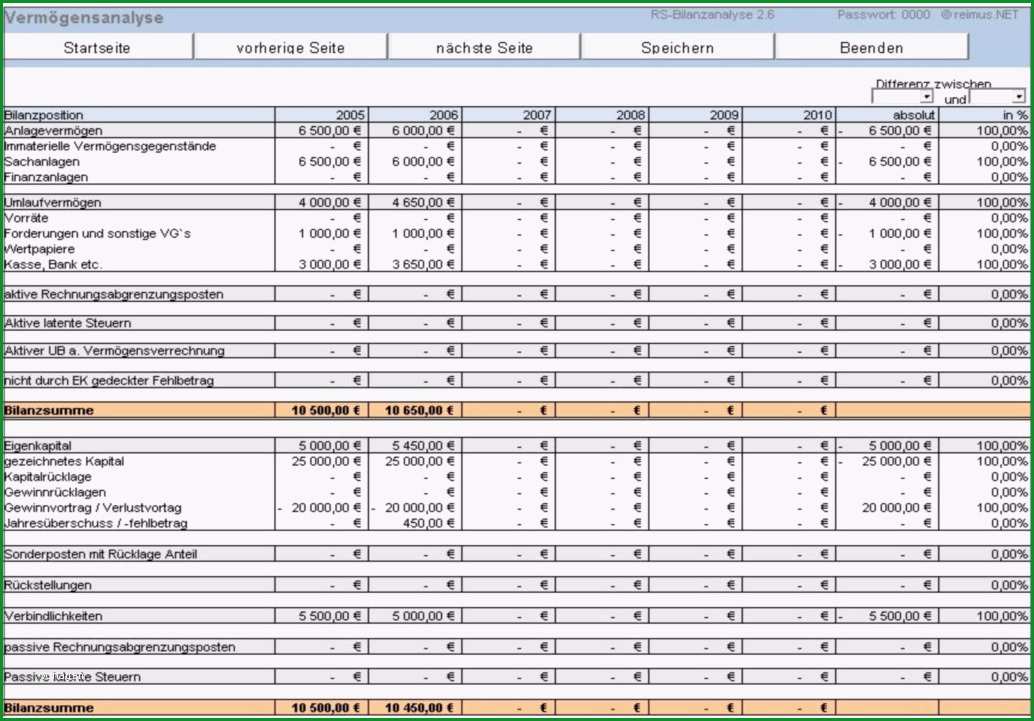Select aktive Rechnungsabgrenzungsposten row label

(113, 294)
